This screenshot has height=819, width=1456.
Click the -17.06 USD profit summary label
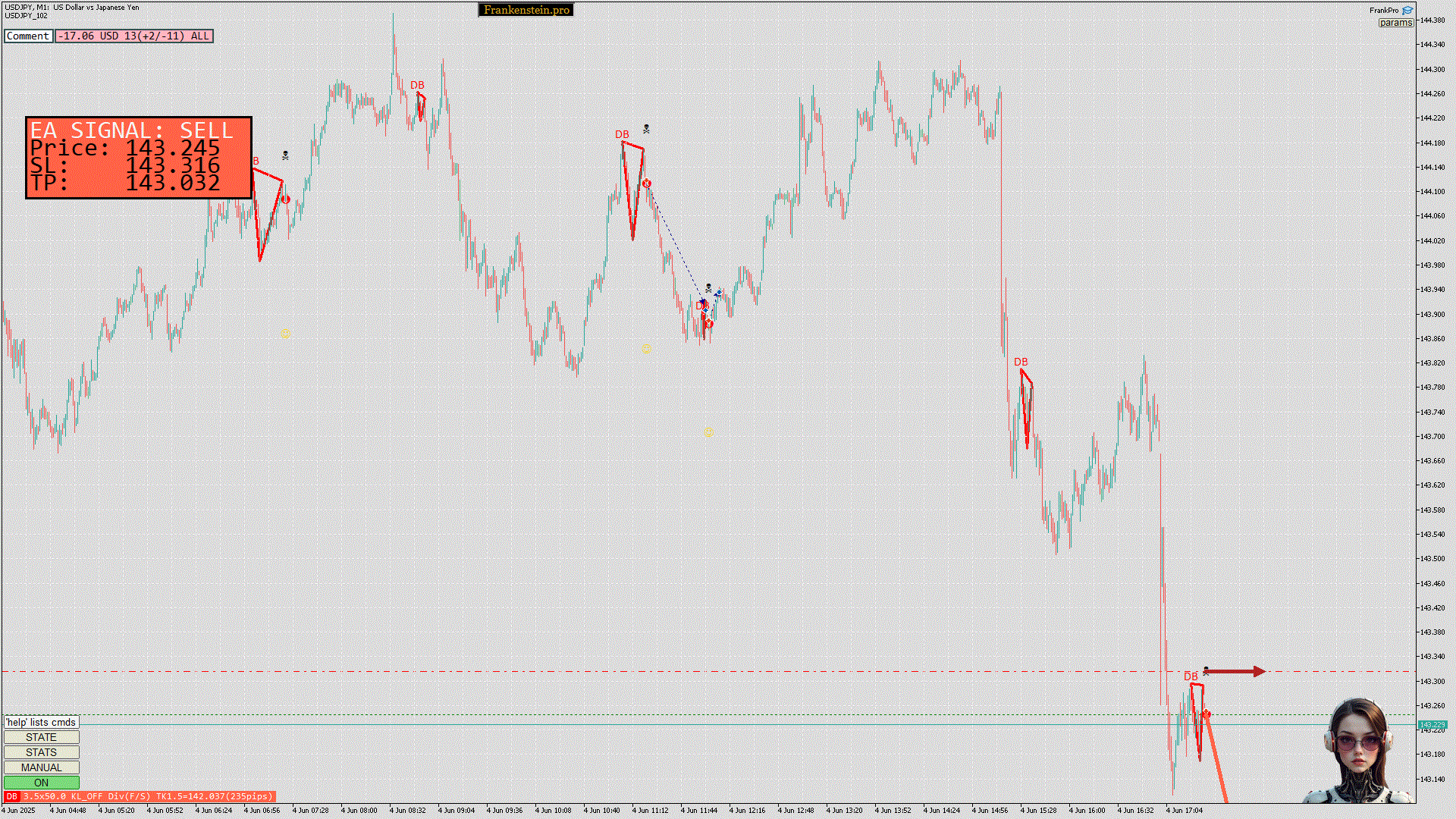pos(133,36)
